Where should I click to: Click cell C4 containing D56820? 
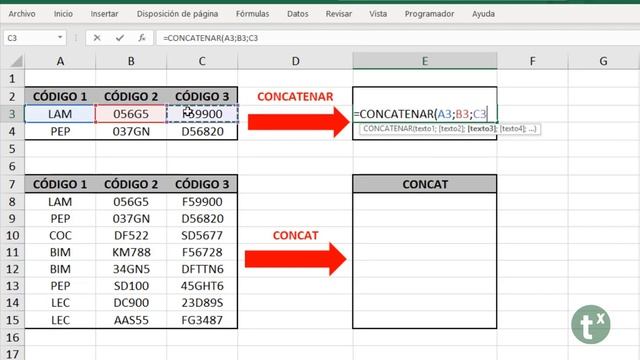pyautogui.click(x=202, y=131)
